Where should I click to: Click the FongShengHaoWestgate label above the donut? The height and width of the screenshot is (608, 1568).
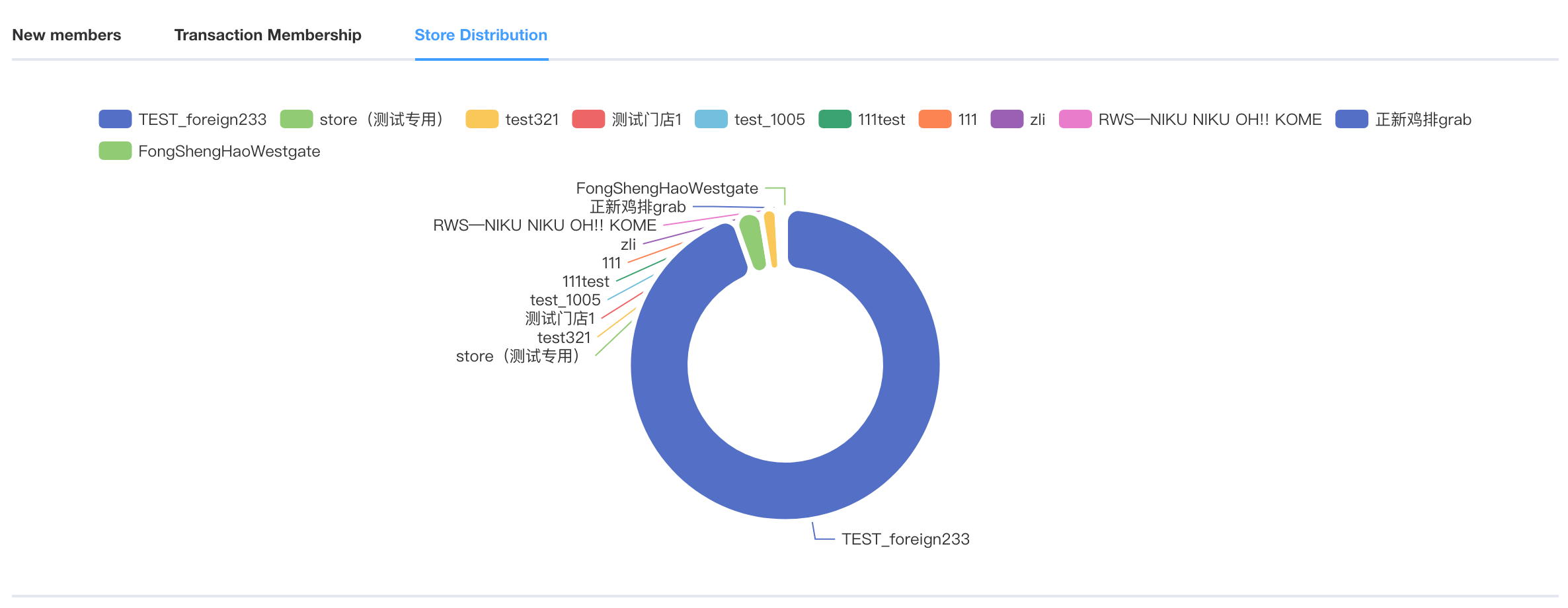coord(667,188)
